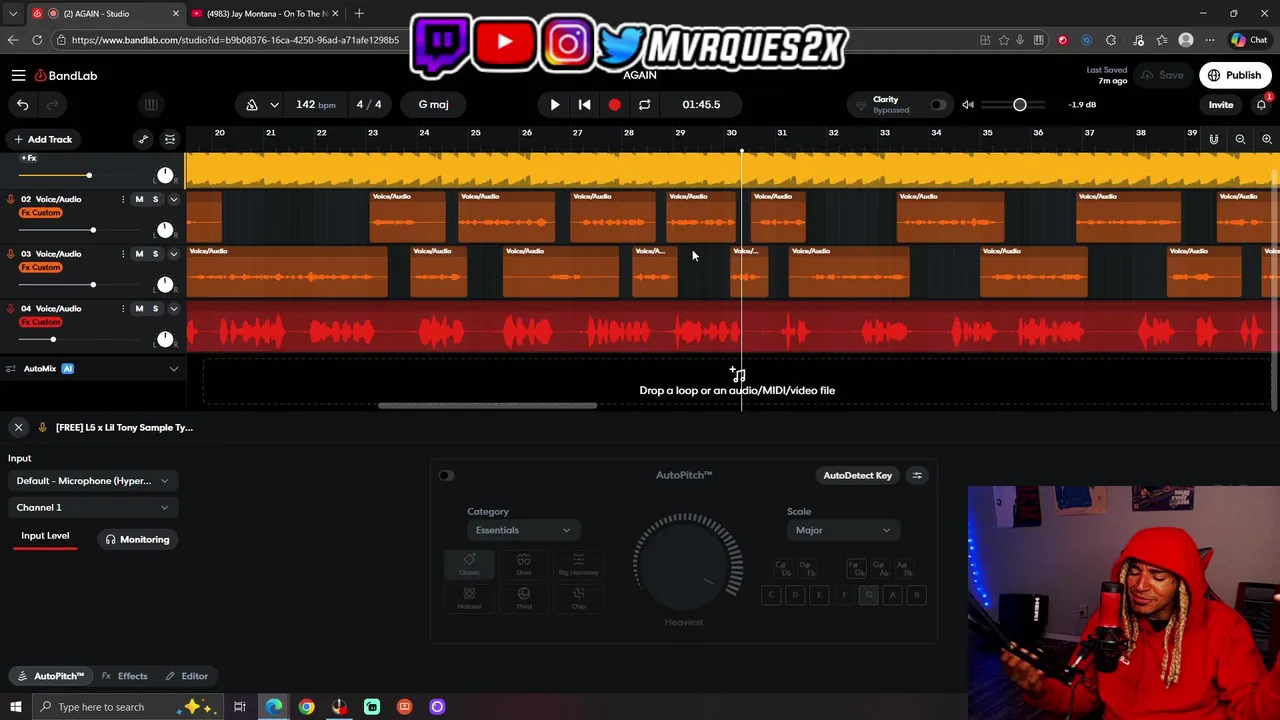Mute track 04 Voice/Audio
This screenshot has width=1280, height=720.
click(139, 308)
